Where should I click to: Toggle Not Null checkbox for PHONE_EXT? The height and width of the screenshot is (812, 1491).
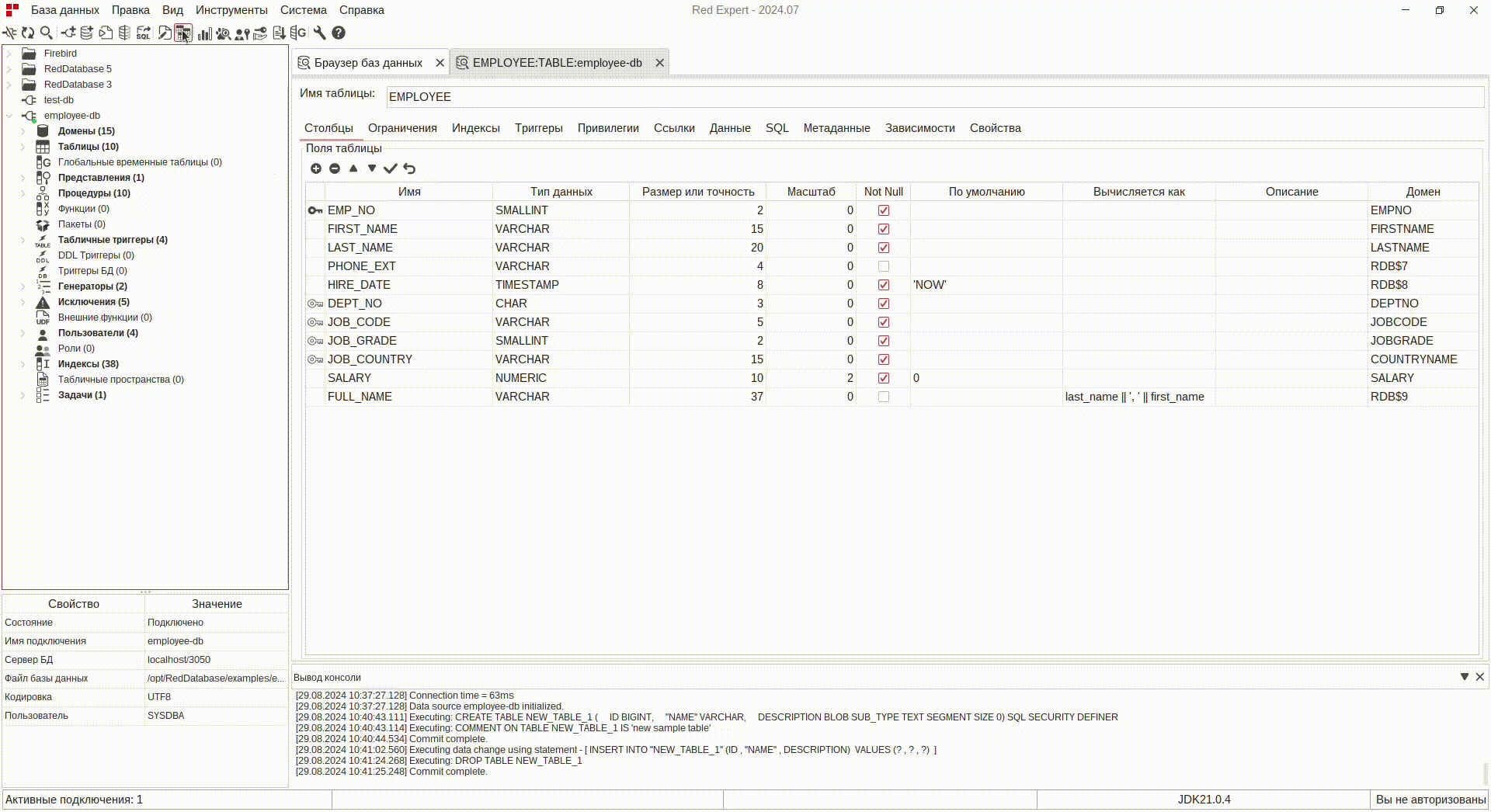point(884,266)
